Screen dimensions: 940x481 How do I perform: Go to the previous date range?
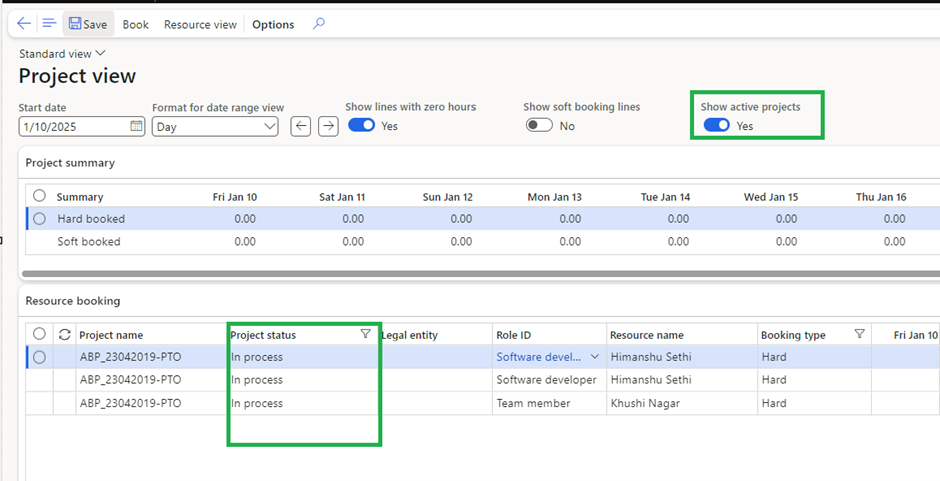(x=300, y=126)
